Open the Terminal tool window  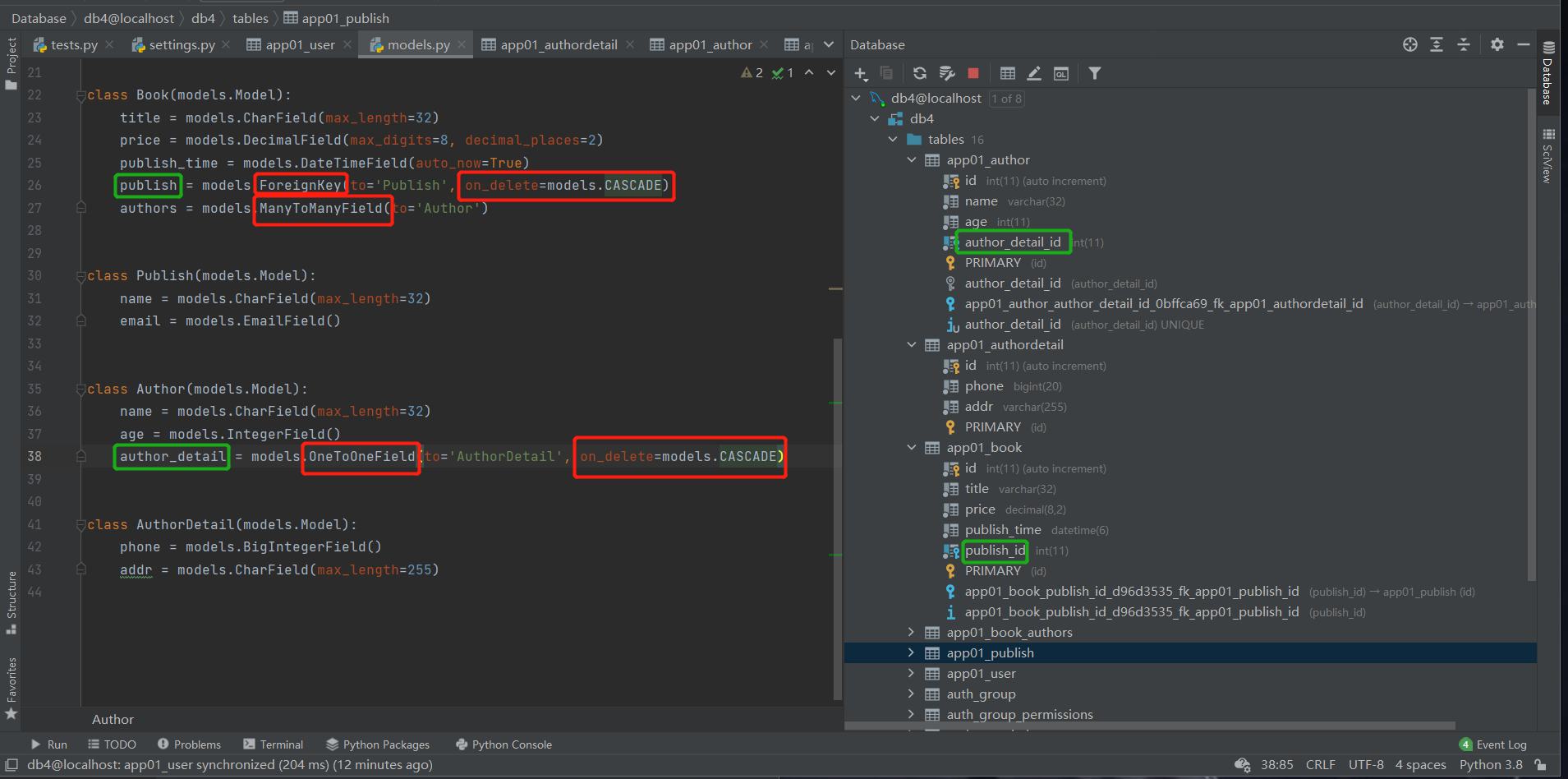coord(273,744)
